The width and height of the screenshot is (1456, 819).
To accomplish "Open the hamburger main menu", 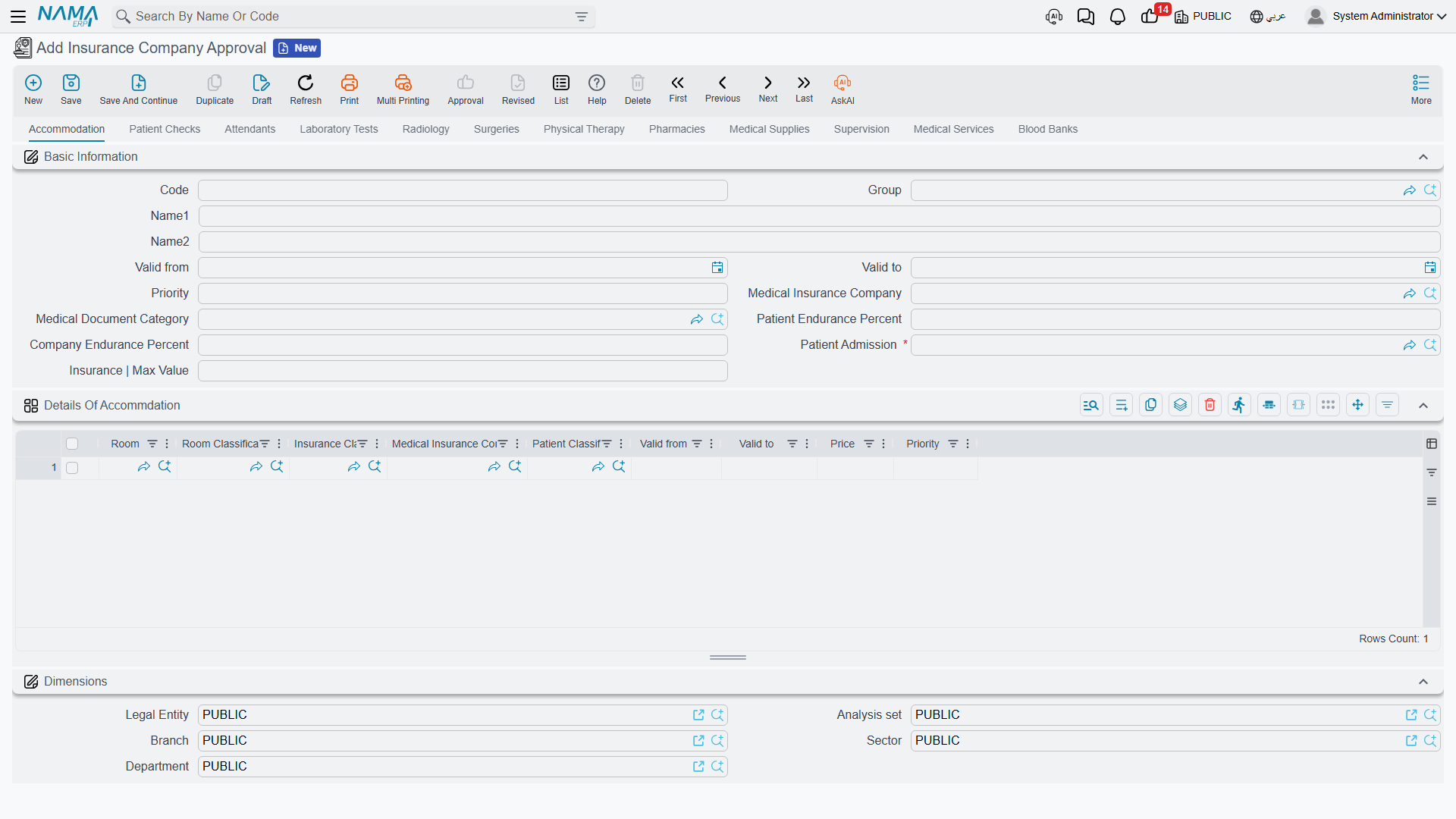I will (x=18, y=16).
